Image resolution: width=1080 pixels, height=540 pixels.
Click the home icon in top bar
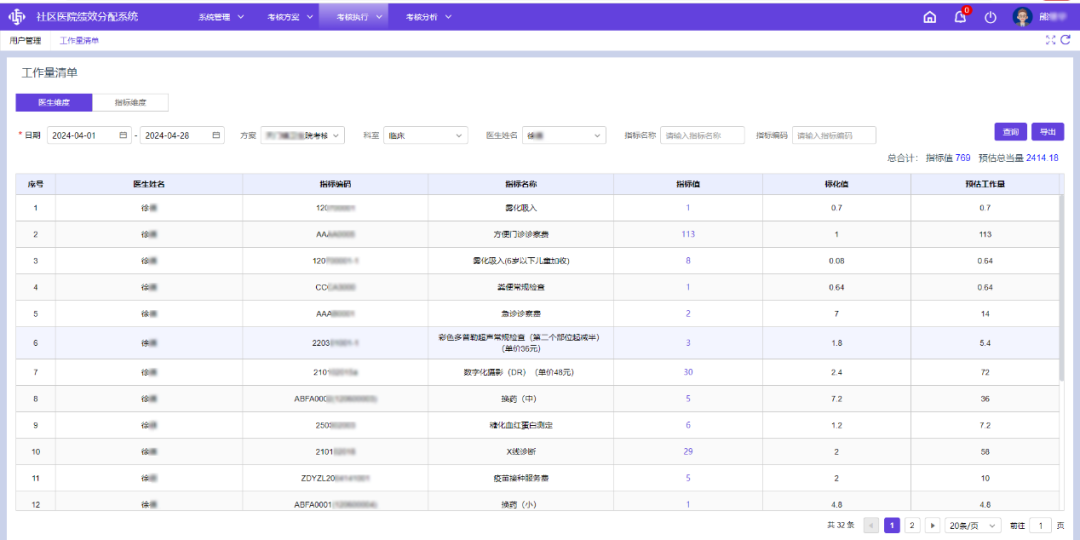point(929,17)
